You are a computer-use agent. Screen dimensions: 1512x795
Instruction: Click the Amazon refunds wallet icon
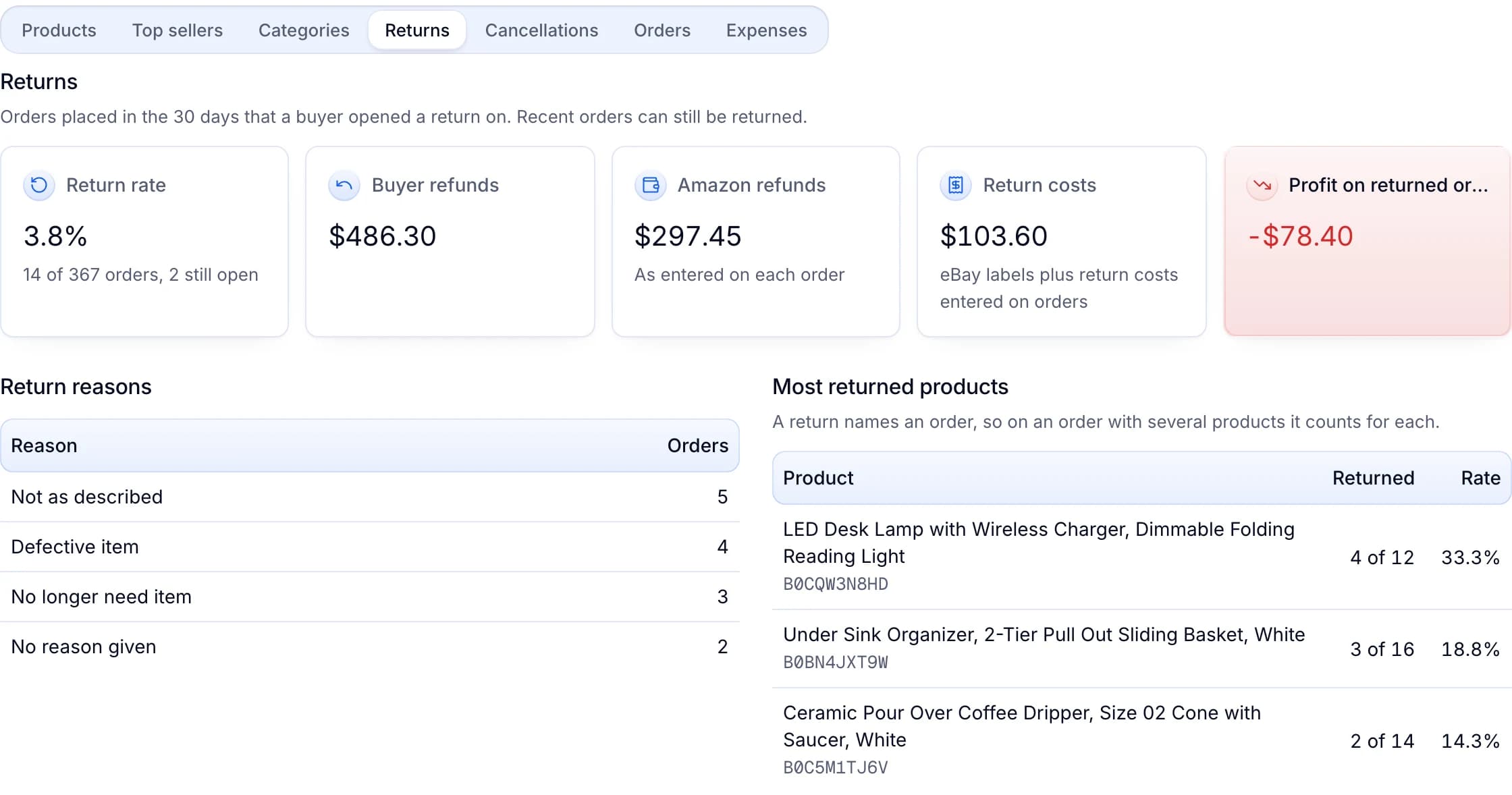click(651, 185)
